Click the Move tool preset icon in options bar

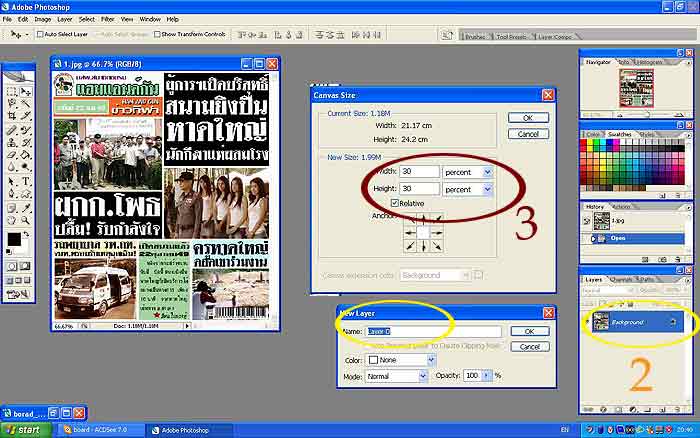click(x=17, y=33)
